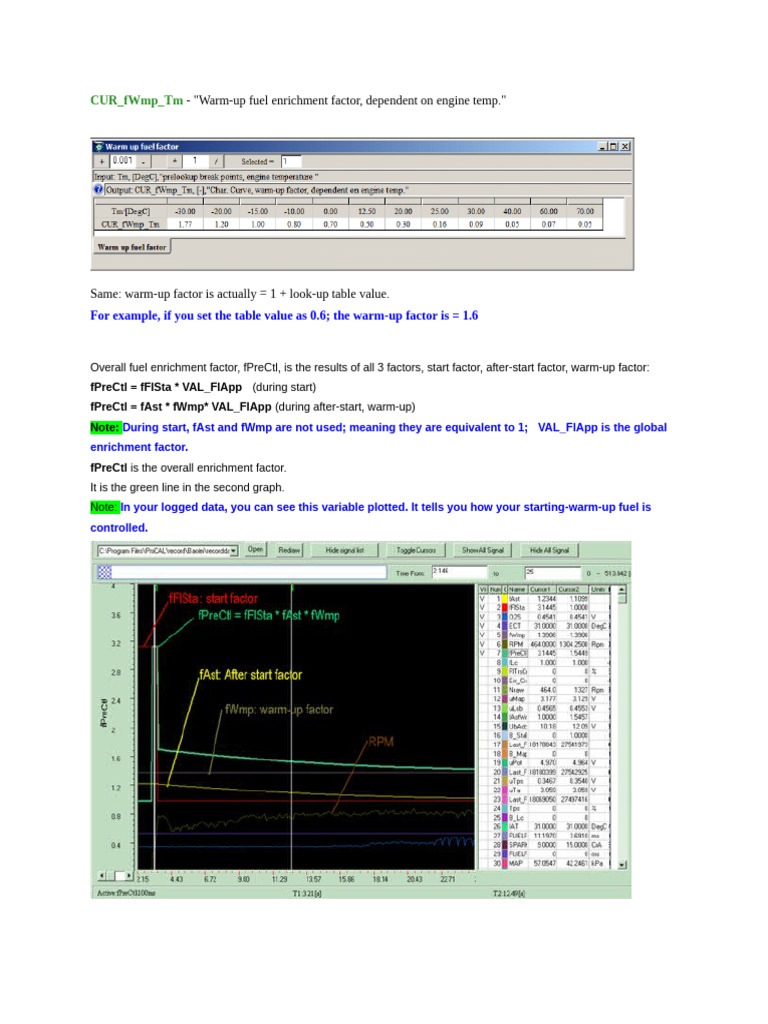Select the uPot signal row

pyautogui.click(x=544, y=763)
